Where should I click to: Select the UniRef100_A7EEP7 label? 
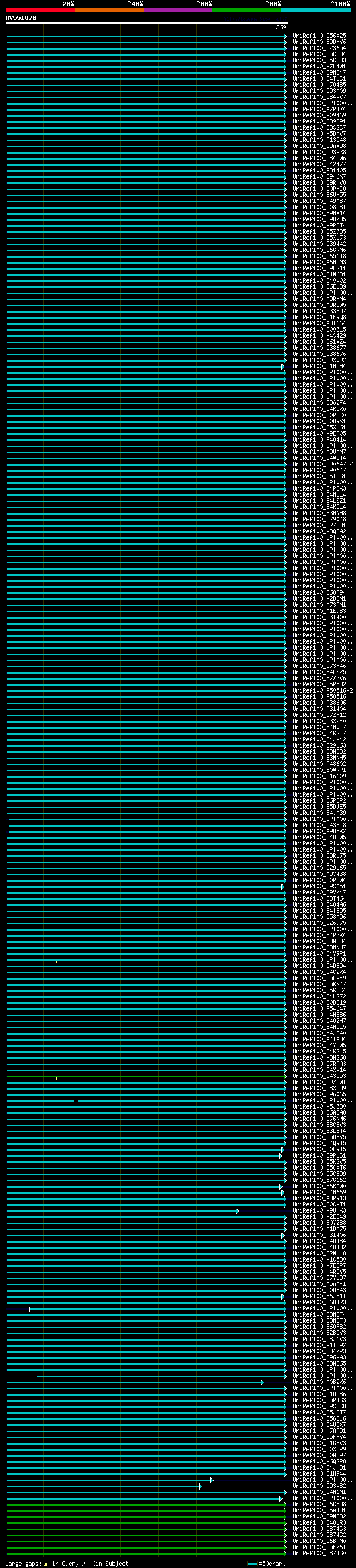click(319, 1265)
